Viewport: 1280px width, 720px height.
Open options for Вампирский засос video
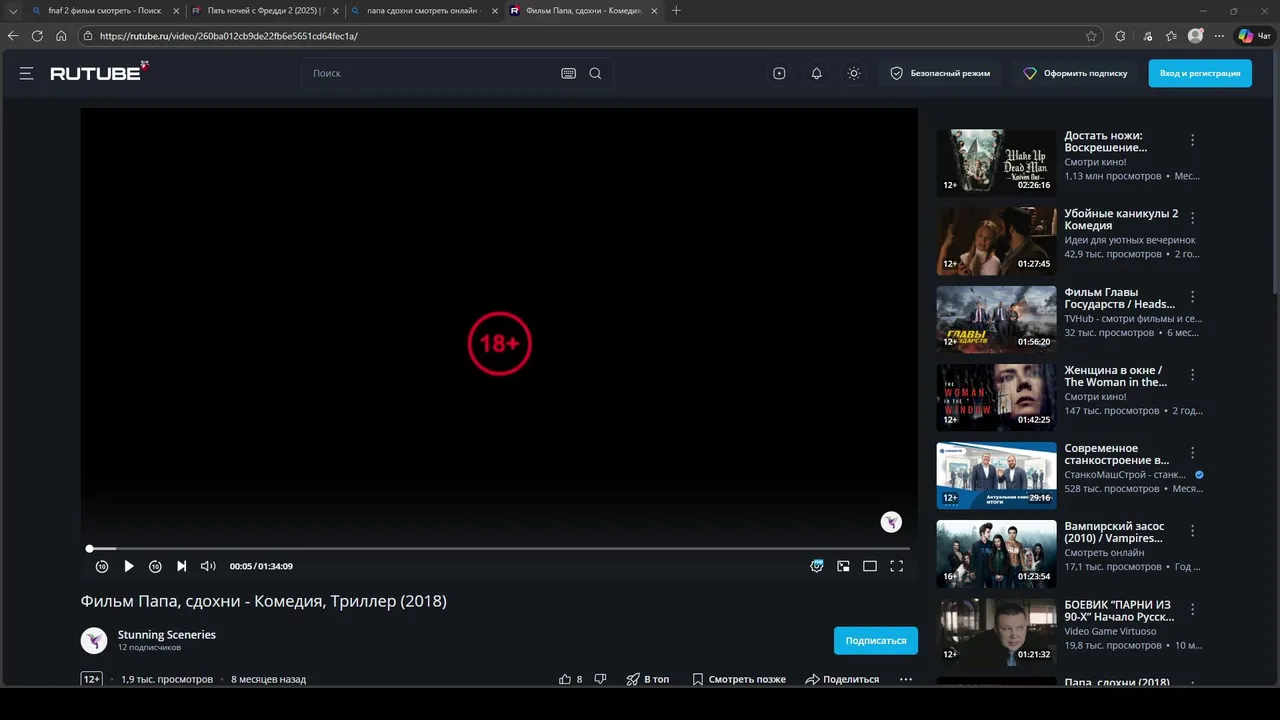point(1192,531)
